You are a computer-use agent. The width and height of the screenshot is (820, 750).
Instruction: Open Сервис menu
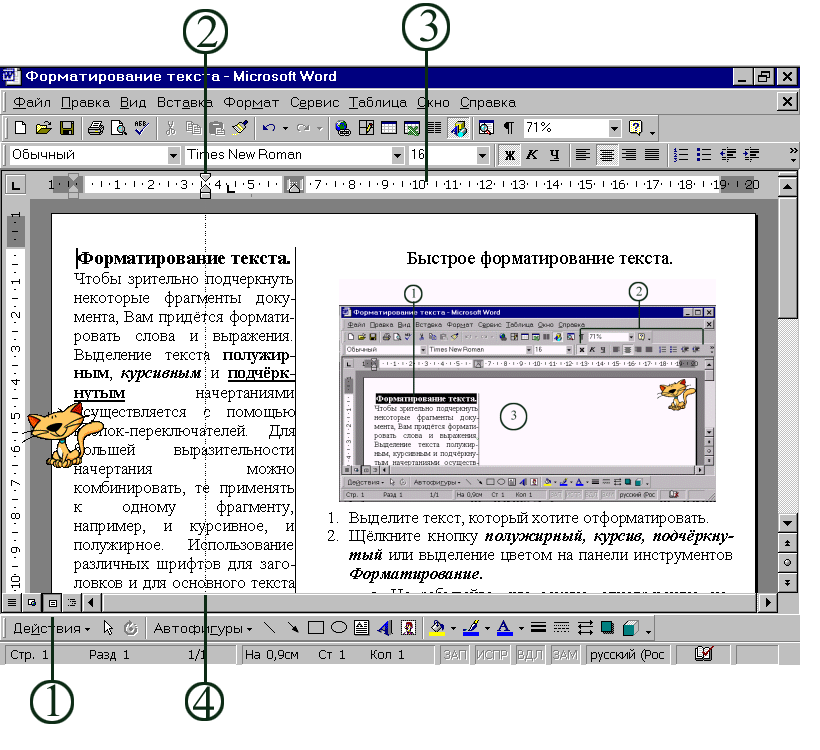click(314, 103)
